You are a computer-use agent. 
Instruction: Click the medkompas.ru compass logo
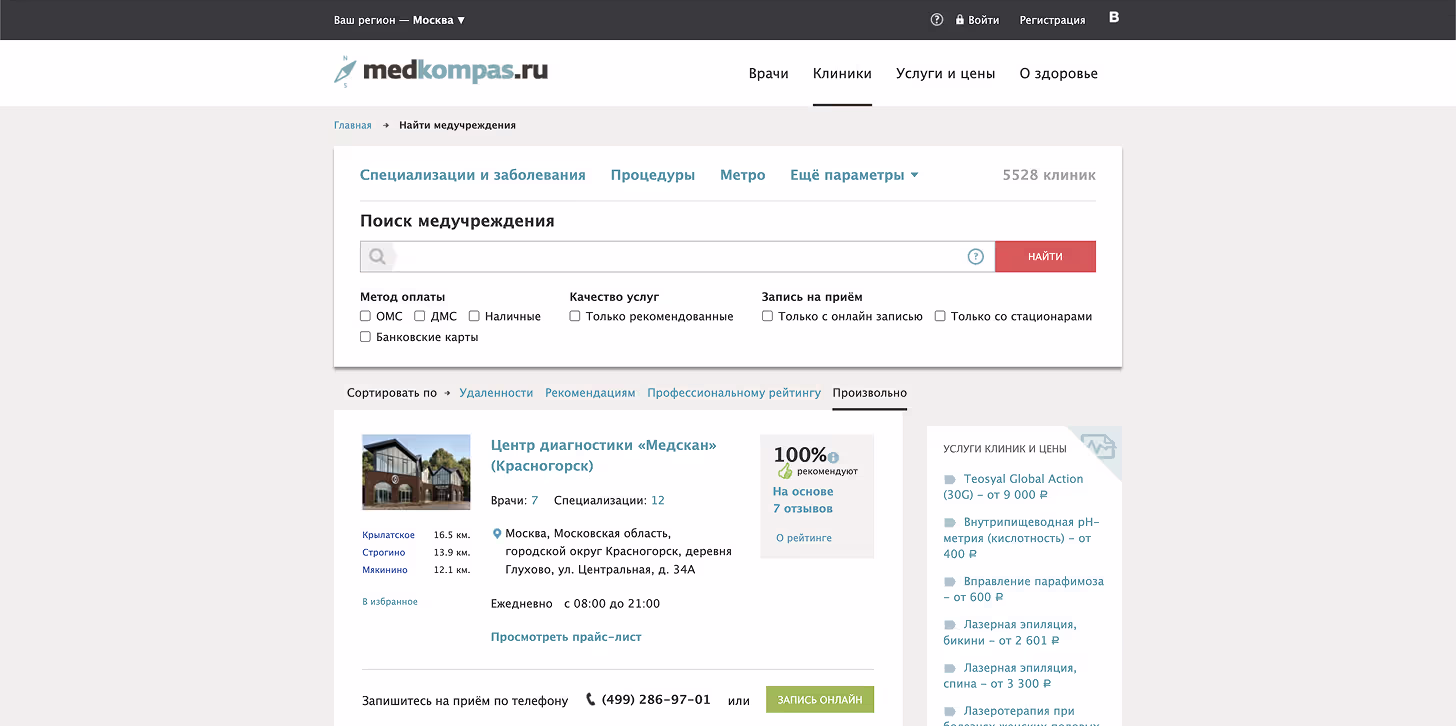(x=441, y=71)
